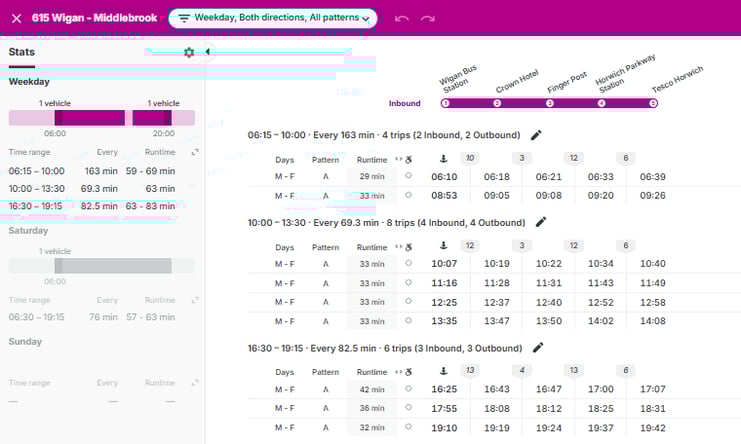Viewport: 741px width, 444px height.
Task: Edit the 10:00 – 13:30 time range
Action: [x=541, y=222]
